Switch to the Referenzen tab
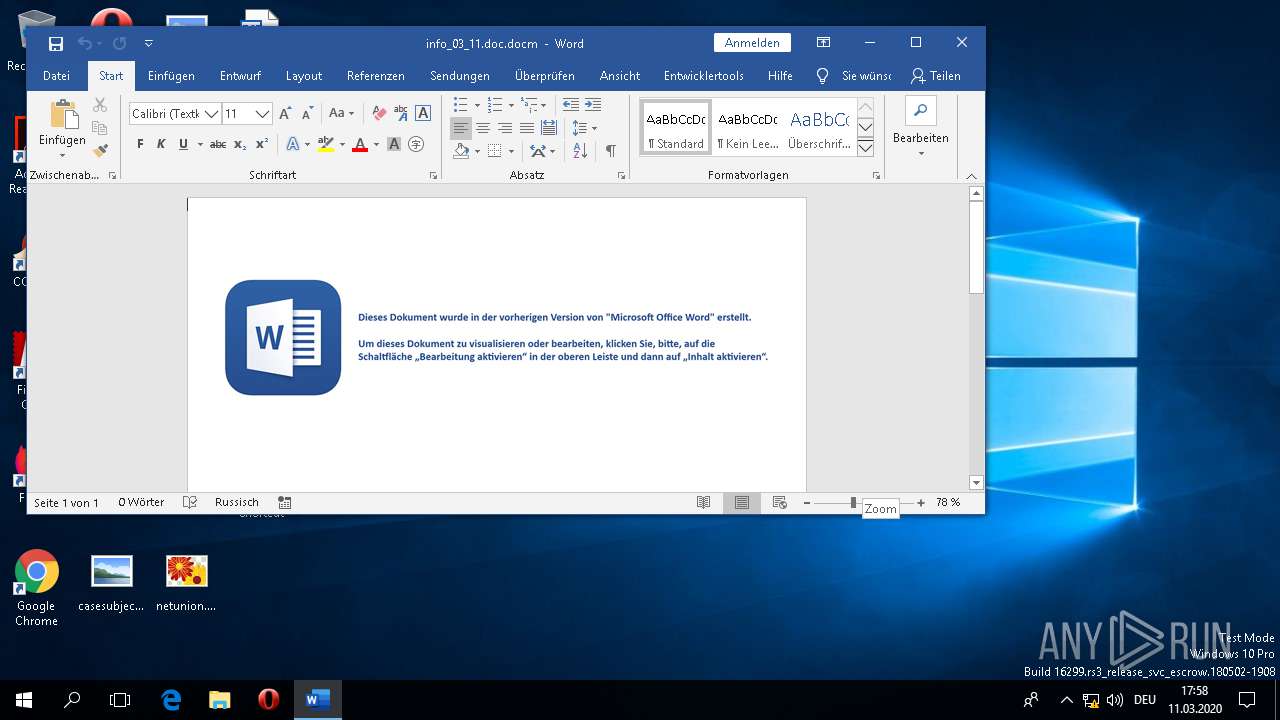The width and height of the screenshot is (1280, 720). coord(376,76)
